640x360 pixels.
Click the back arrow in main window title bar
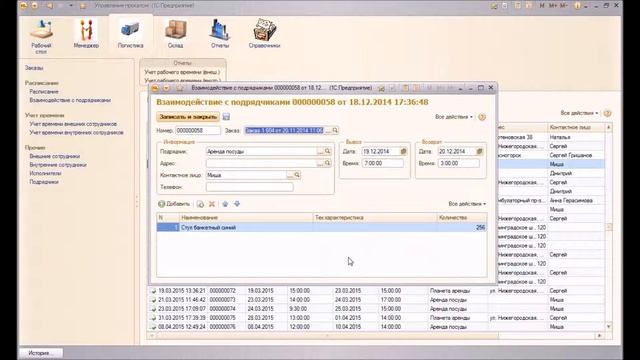pos(49,6)
